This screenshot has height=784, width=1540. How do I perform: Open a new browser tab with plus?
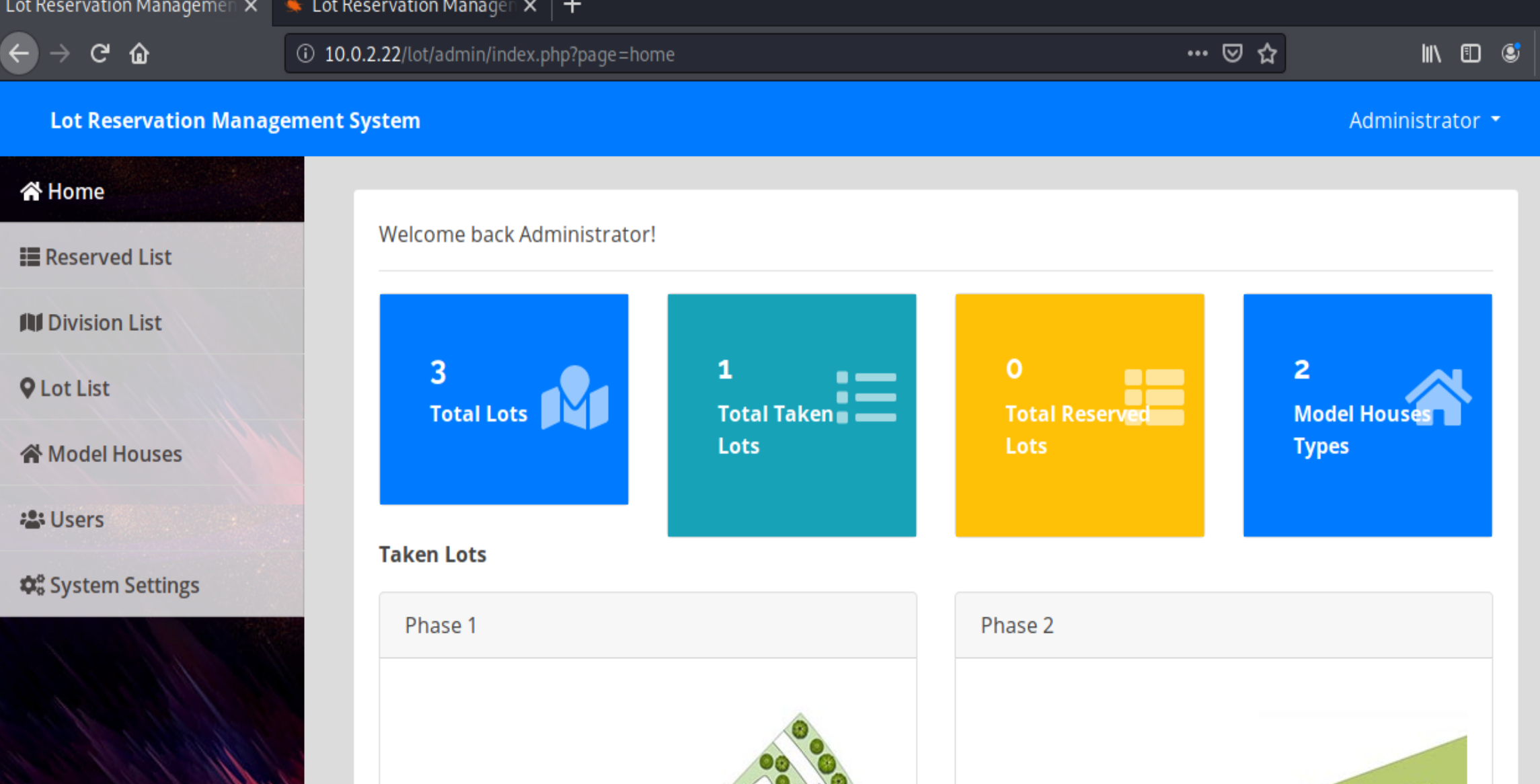(572, 7)
